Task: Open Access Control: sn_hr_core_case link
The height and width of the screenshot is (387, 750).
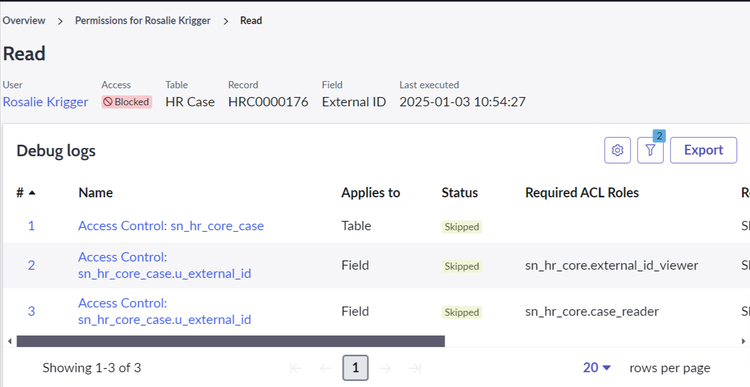Action: coord(171,226)
